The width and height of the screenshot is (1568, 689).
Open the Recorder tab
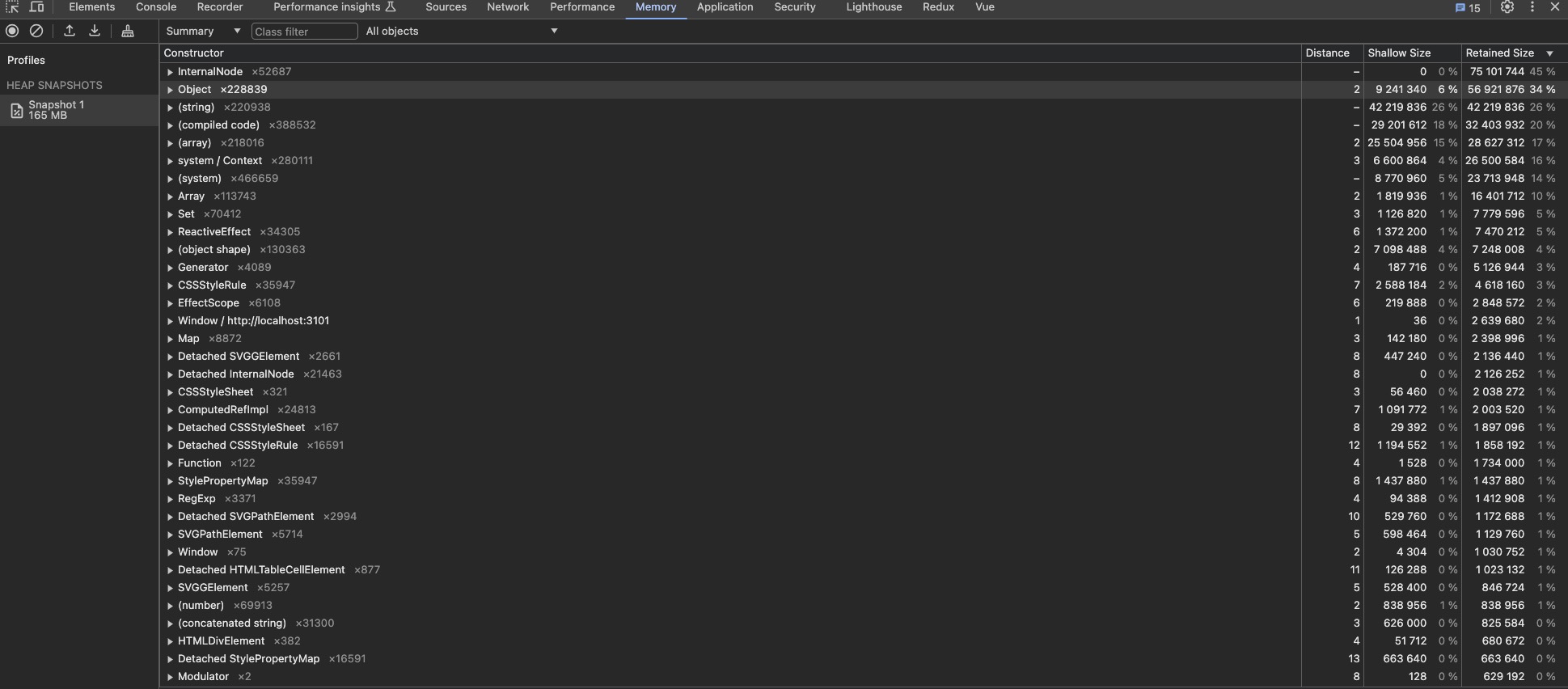tap(220, 7)
